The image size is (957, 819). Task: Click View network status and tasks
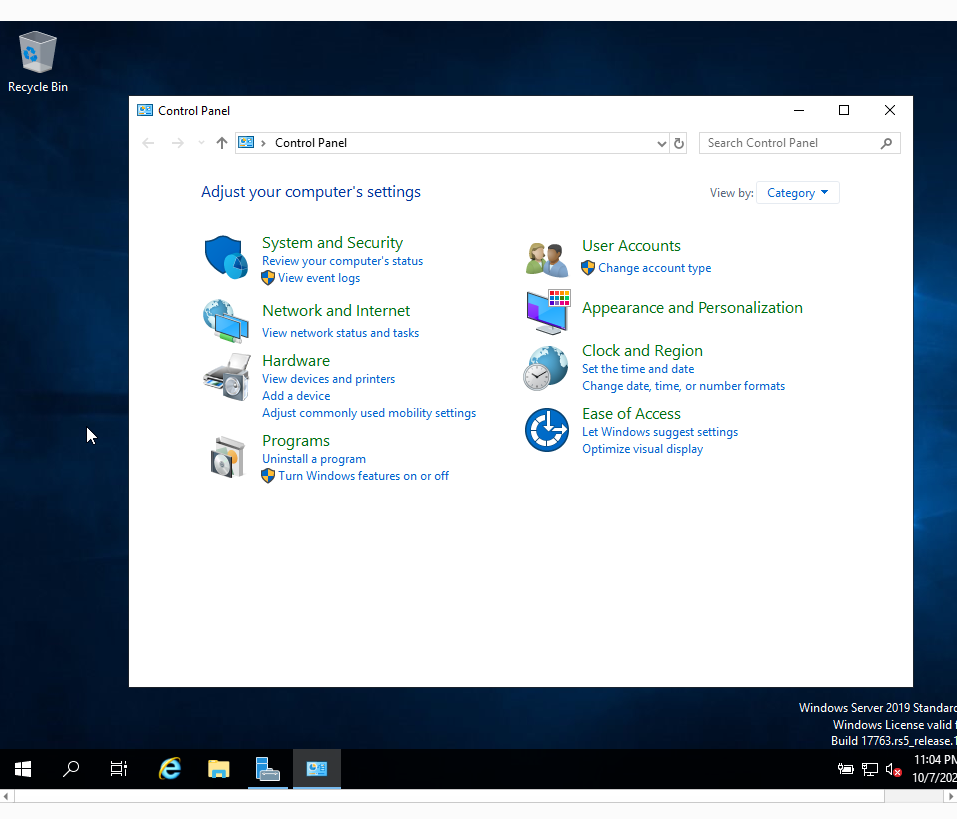[341, 333]
